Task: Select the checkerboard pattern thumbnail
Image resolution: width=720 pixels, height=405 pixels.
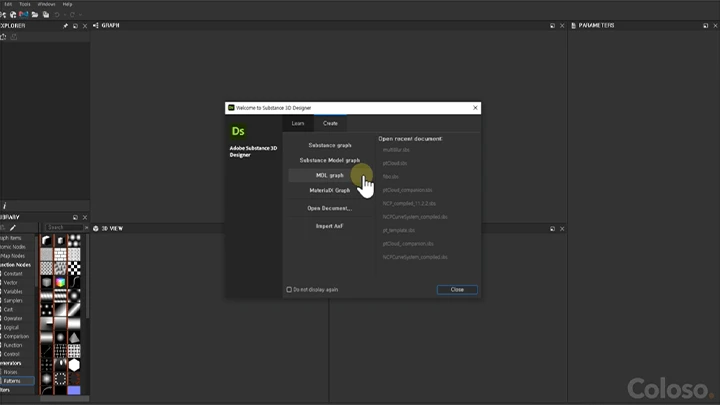Action: tap(74, 268)
